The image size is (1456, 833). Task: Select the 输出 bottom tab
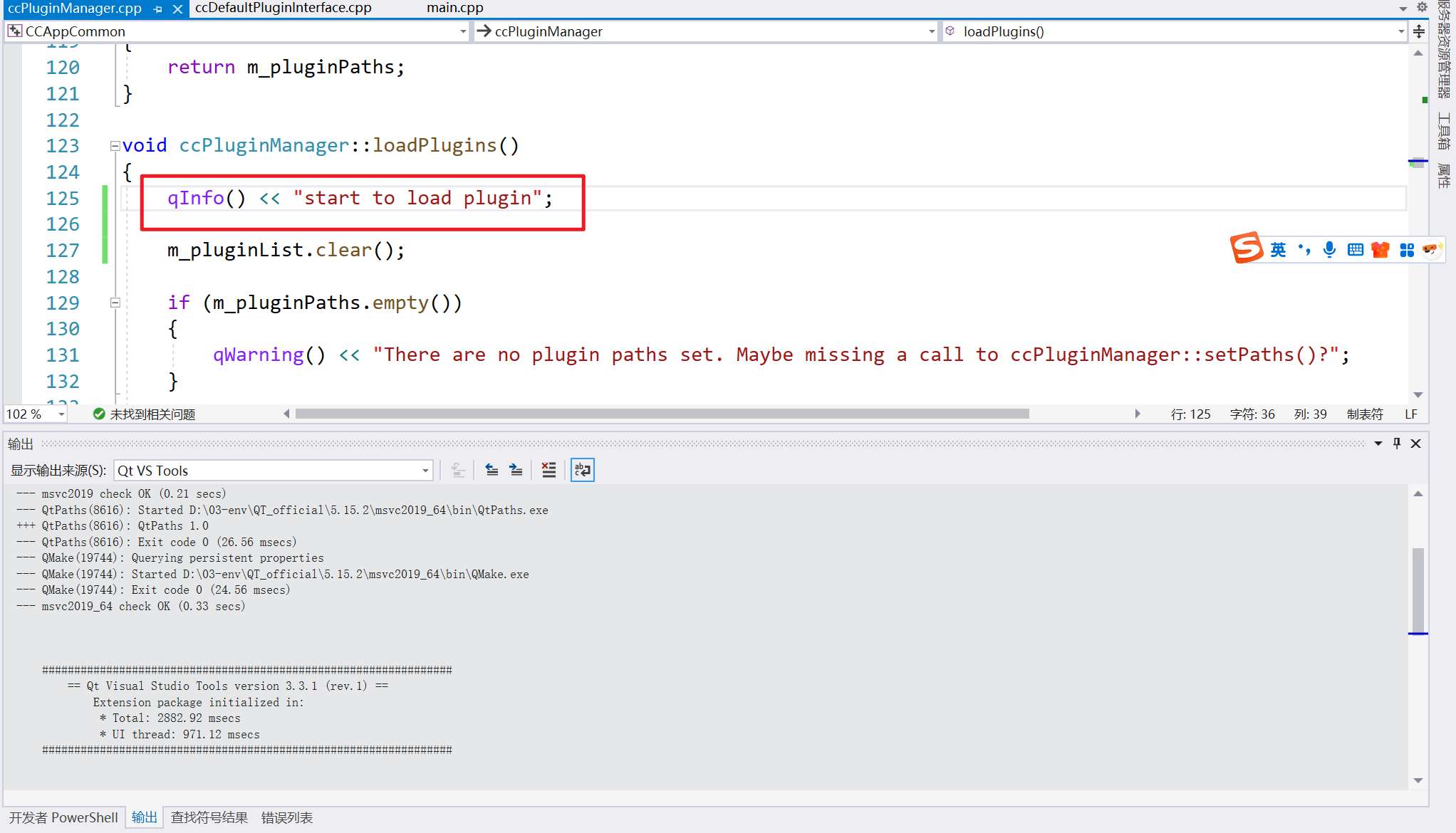click(145, 817)
